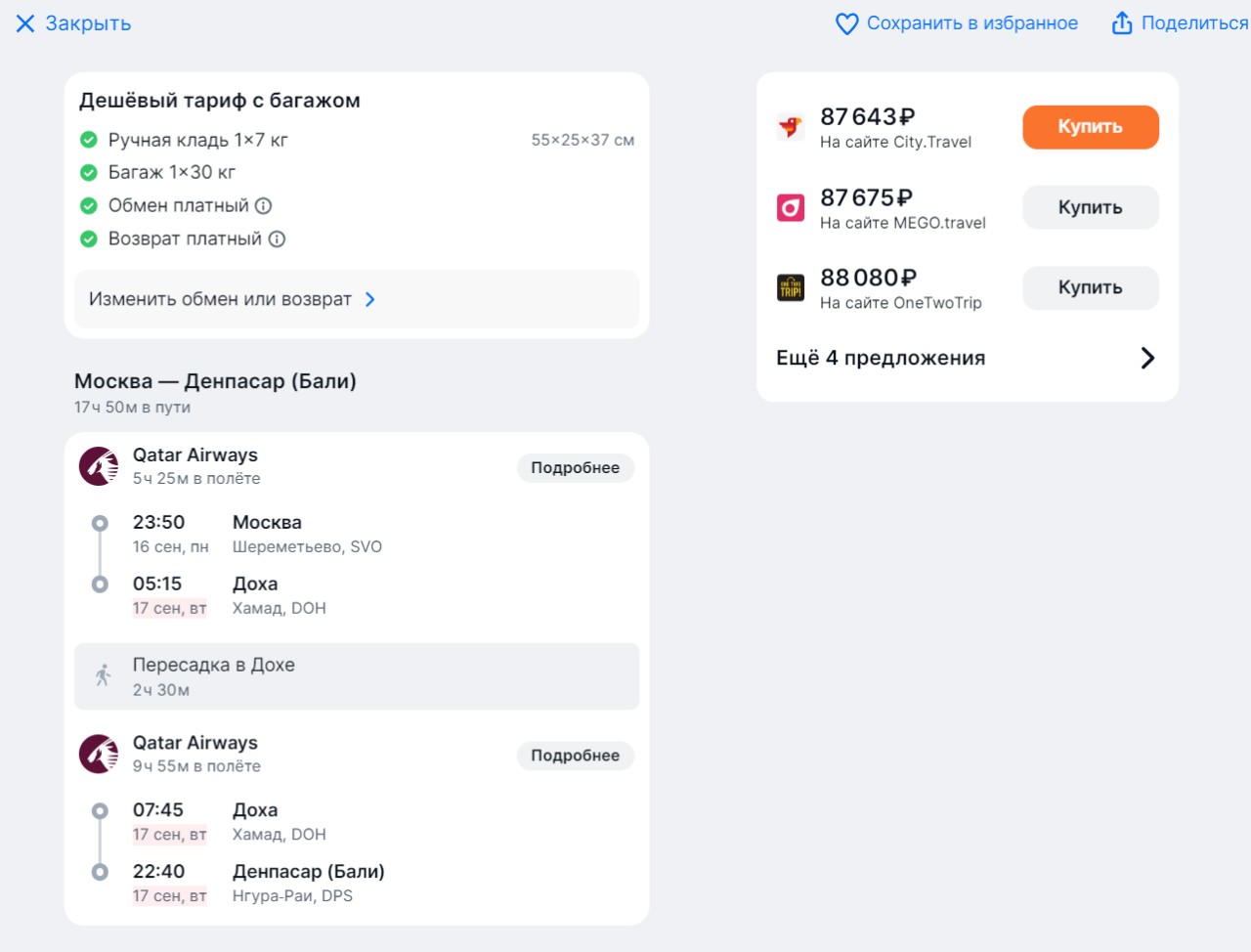Screen dimensions: 1251x952
Task: Show Подробнее details for Moscow–Doha flight
Action: (576, 468)
